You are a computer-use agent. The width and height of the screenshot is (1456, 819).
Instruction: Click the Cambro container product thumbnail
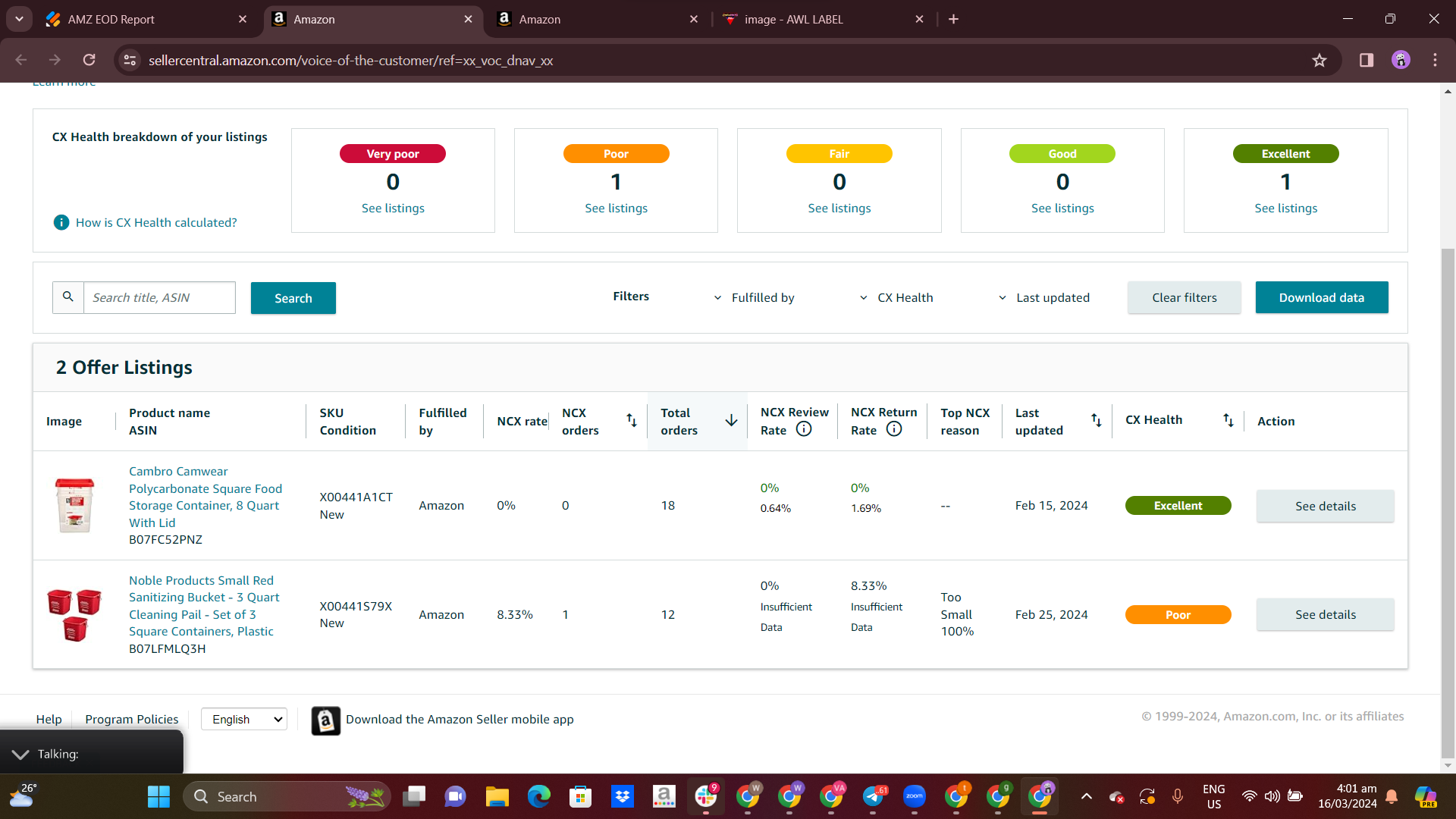[x=74, y=505]
